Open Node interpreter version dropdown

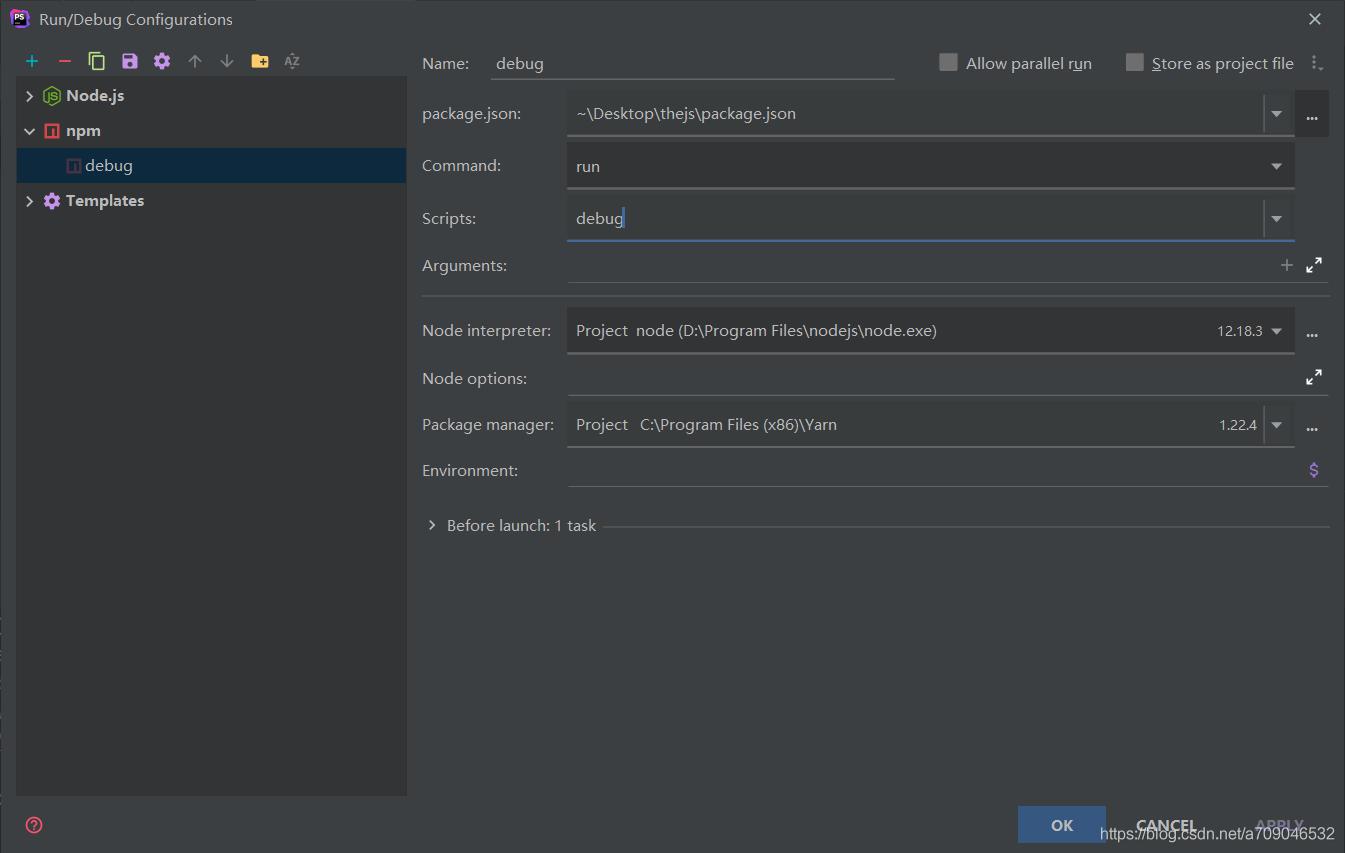pos(1276,331)
